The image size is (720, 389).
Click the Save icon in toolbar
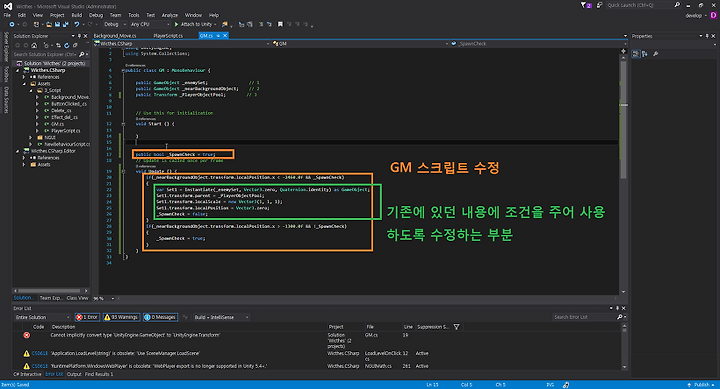coord(57,24)
